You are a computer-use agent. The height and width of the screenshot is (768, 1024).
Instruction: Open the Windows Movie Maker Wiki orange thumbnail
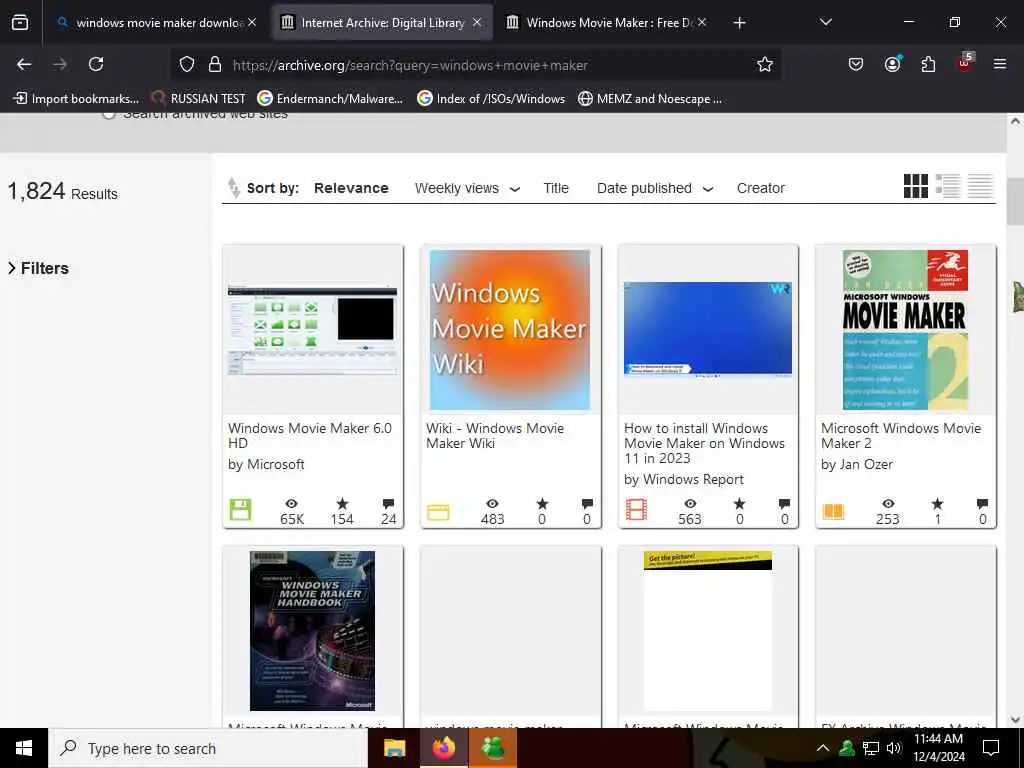point(509,330)
